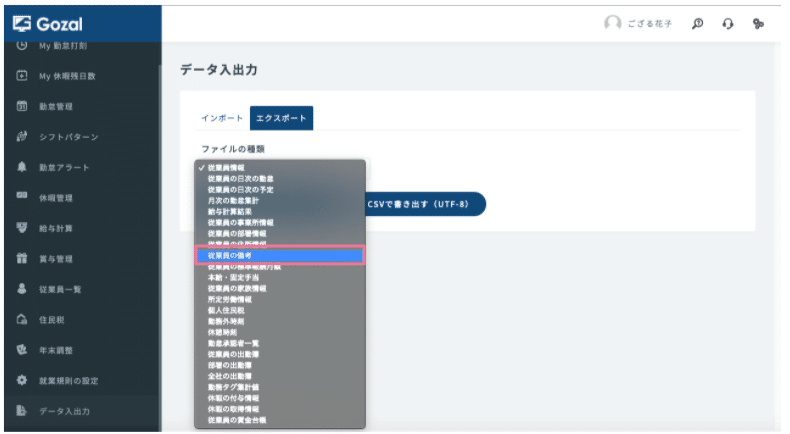
Task: Select the エクスポート tab
Action: [281, 118]
